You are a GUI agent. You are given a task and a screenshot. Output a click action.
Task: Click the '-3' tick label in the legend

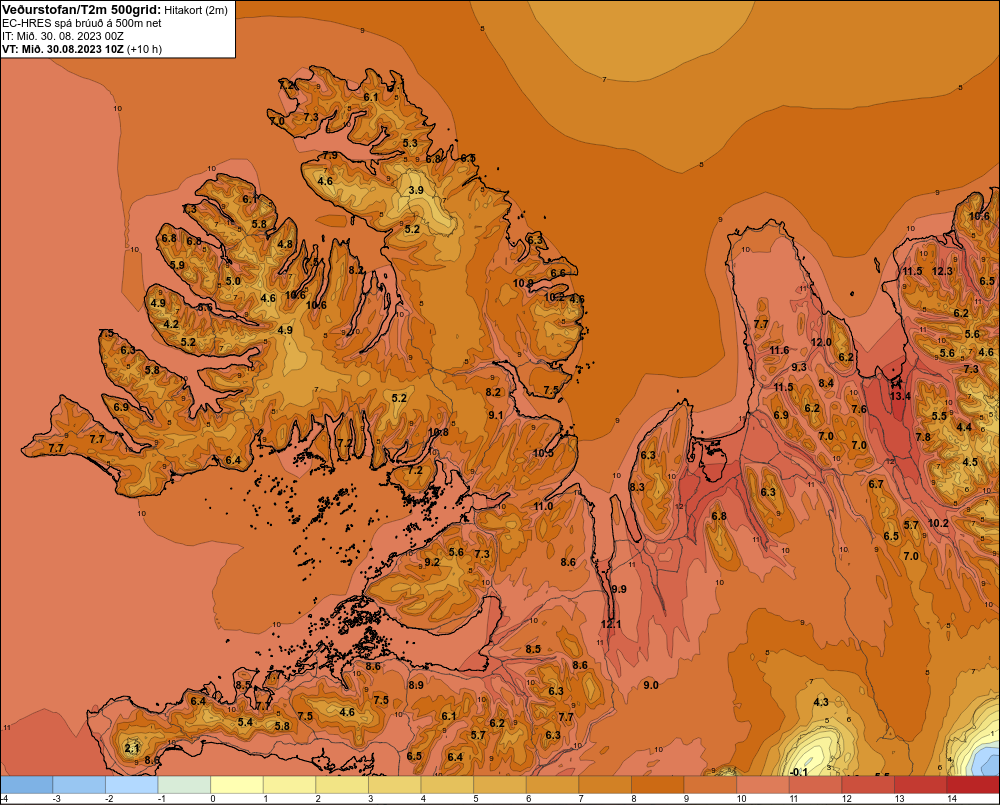56,799
